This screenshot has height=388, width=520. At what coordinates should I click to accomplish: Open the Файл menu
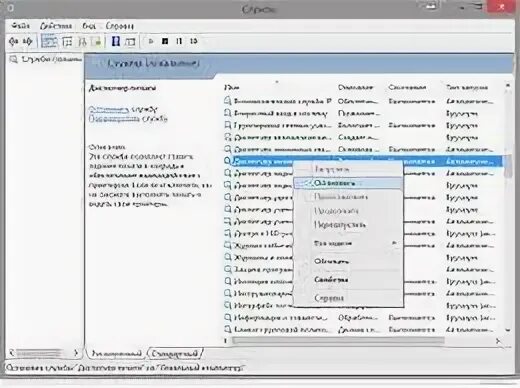(x=20, y=26)
